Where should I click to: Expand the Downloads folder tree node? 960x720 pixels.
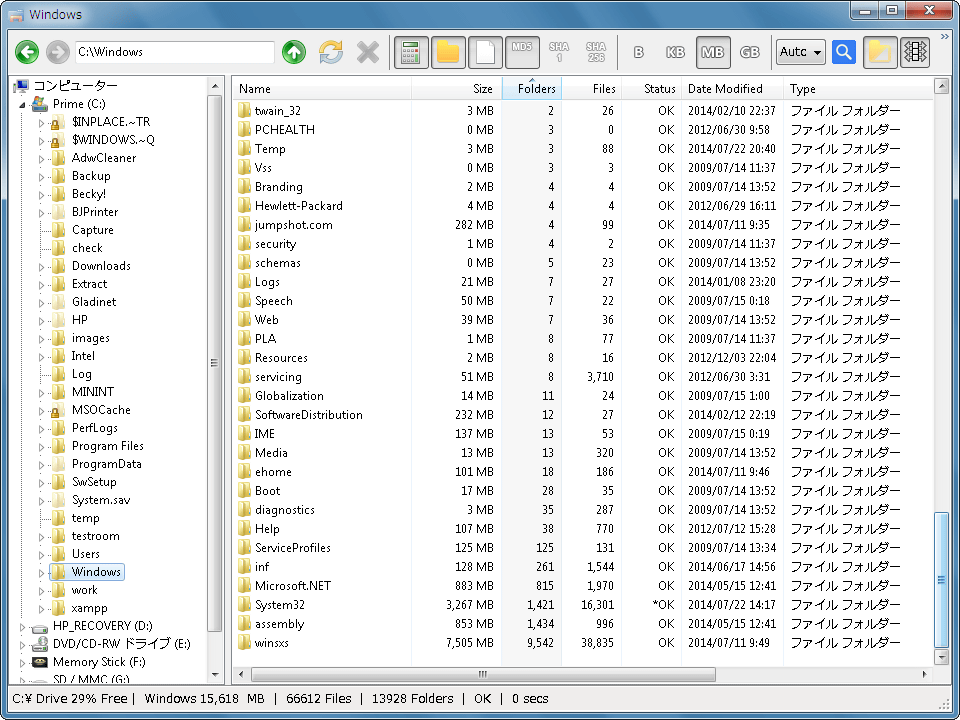tap(42, 267)
